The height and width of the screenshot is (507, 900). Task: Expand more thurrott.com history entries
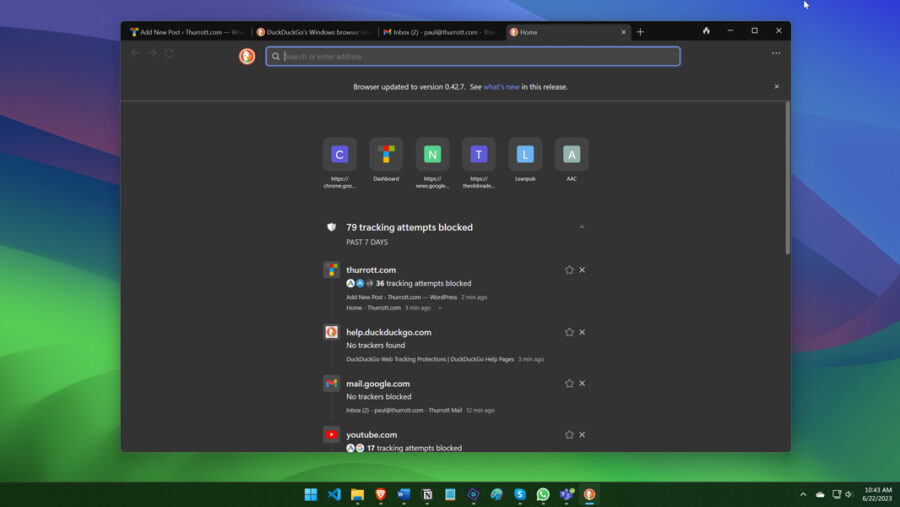click(440, 308)
